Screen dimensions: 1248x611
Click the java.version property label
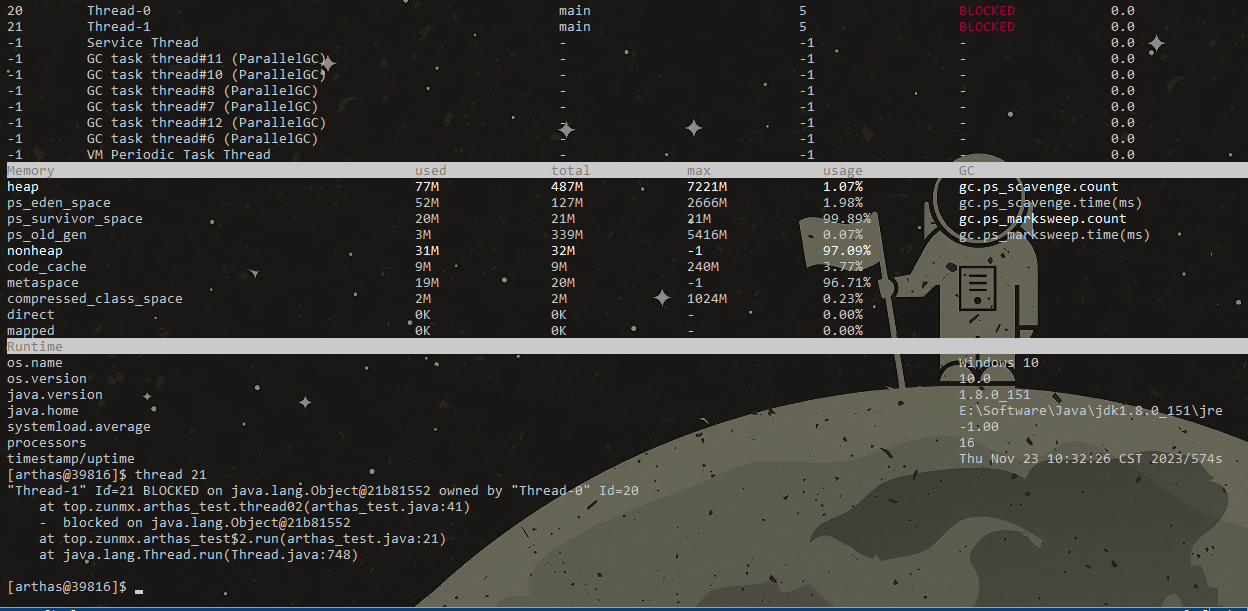point(55,395)
